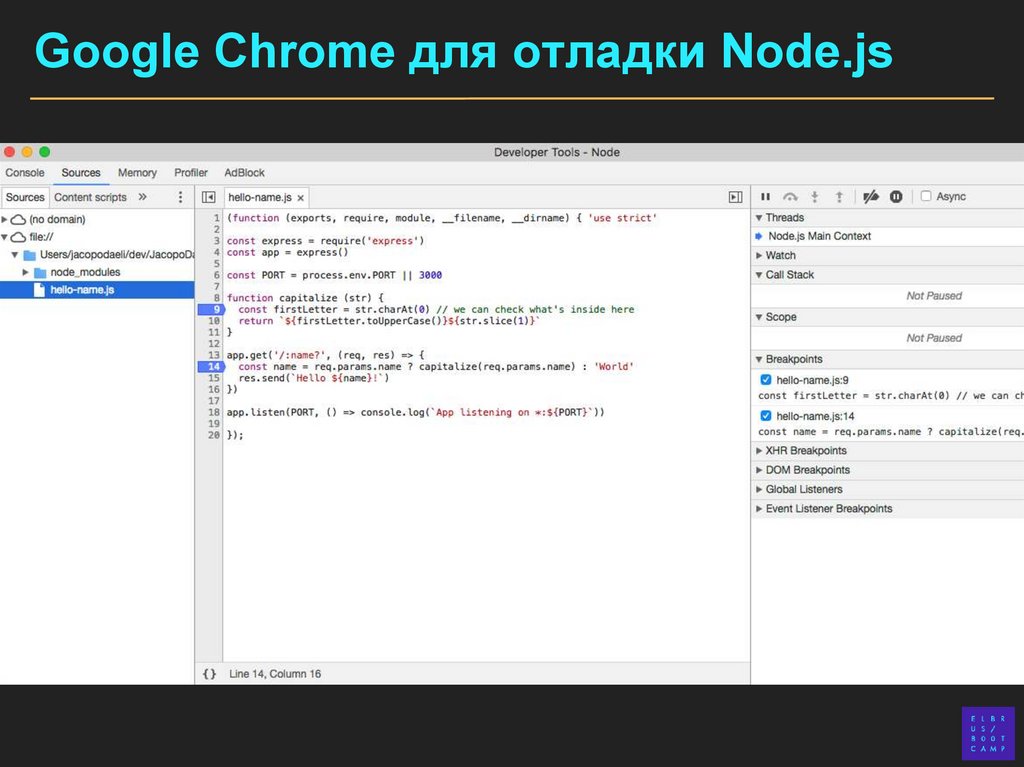Select the top-level Sources tab
Screen dimensions: 1024x767
click(81, 172)
